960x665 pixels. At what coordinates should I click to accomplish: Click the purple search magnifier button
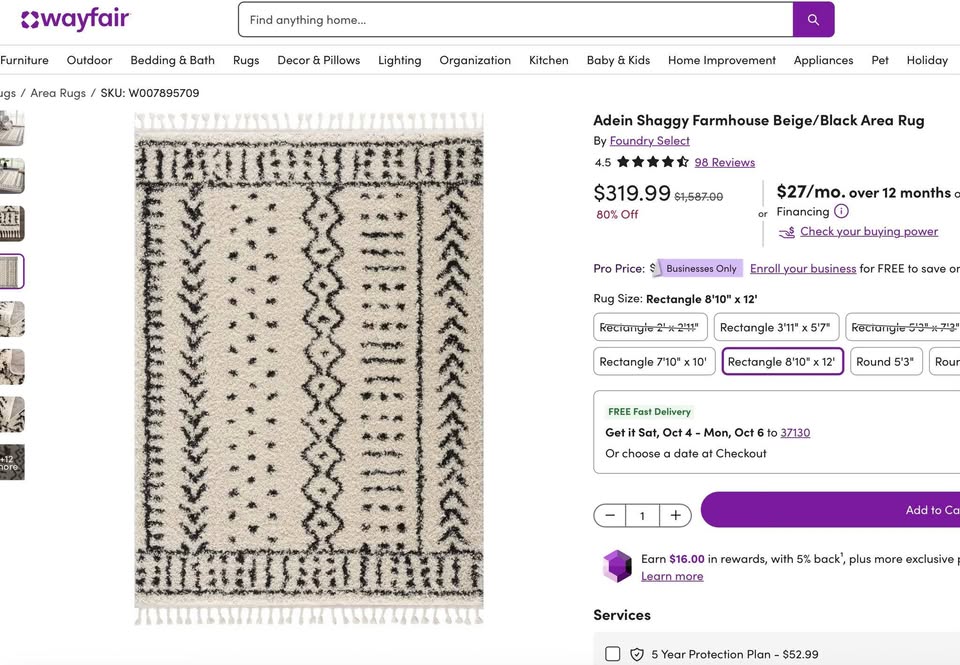[813, 20]
